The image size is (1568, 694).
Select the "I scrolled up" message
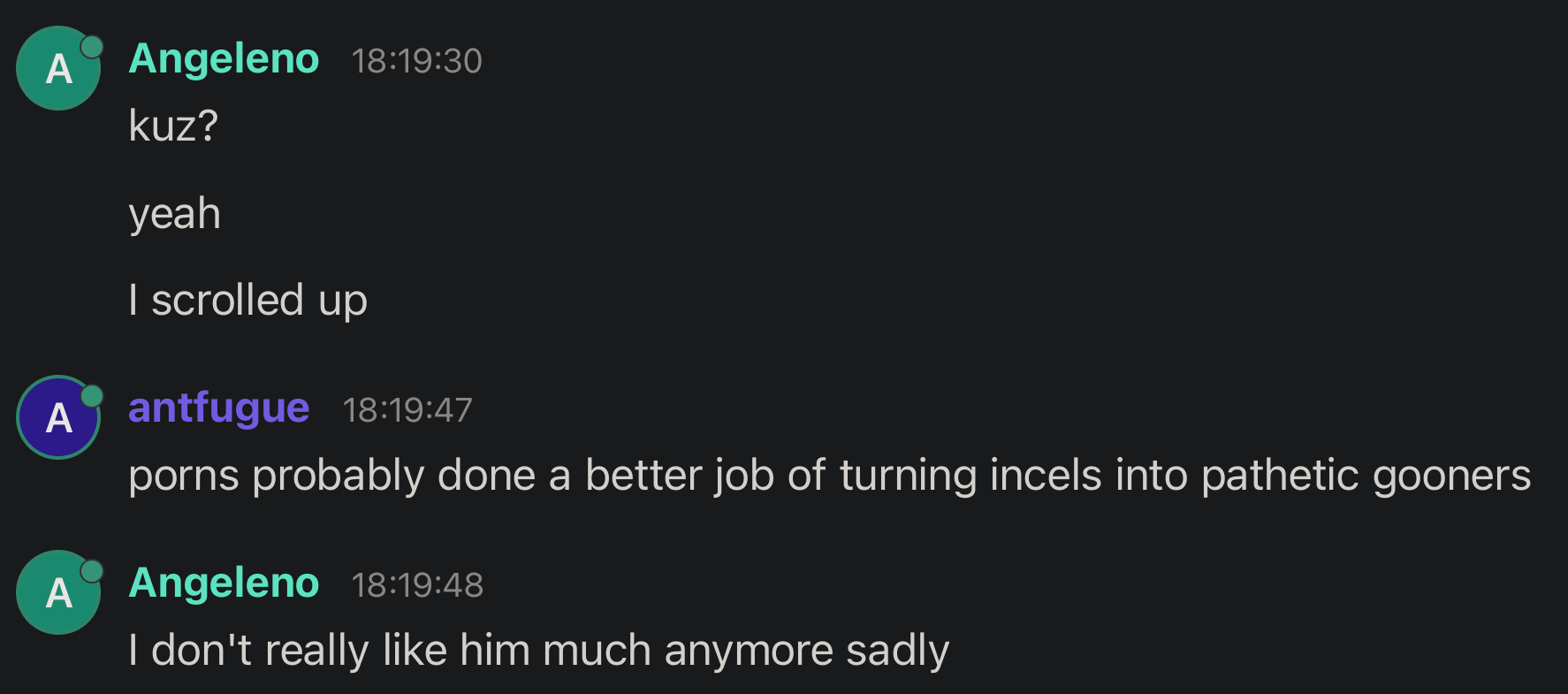click(247, 301)
